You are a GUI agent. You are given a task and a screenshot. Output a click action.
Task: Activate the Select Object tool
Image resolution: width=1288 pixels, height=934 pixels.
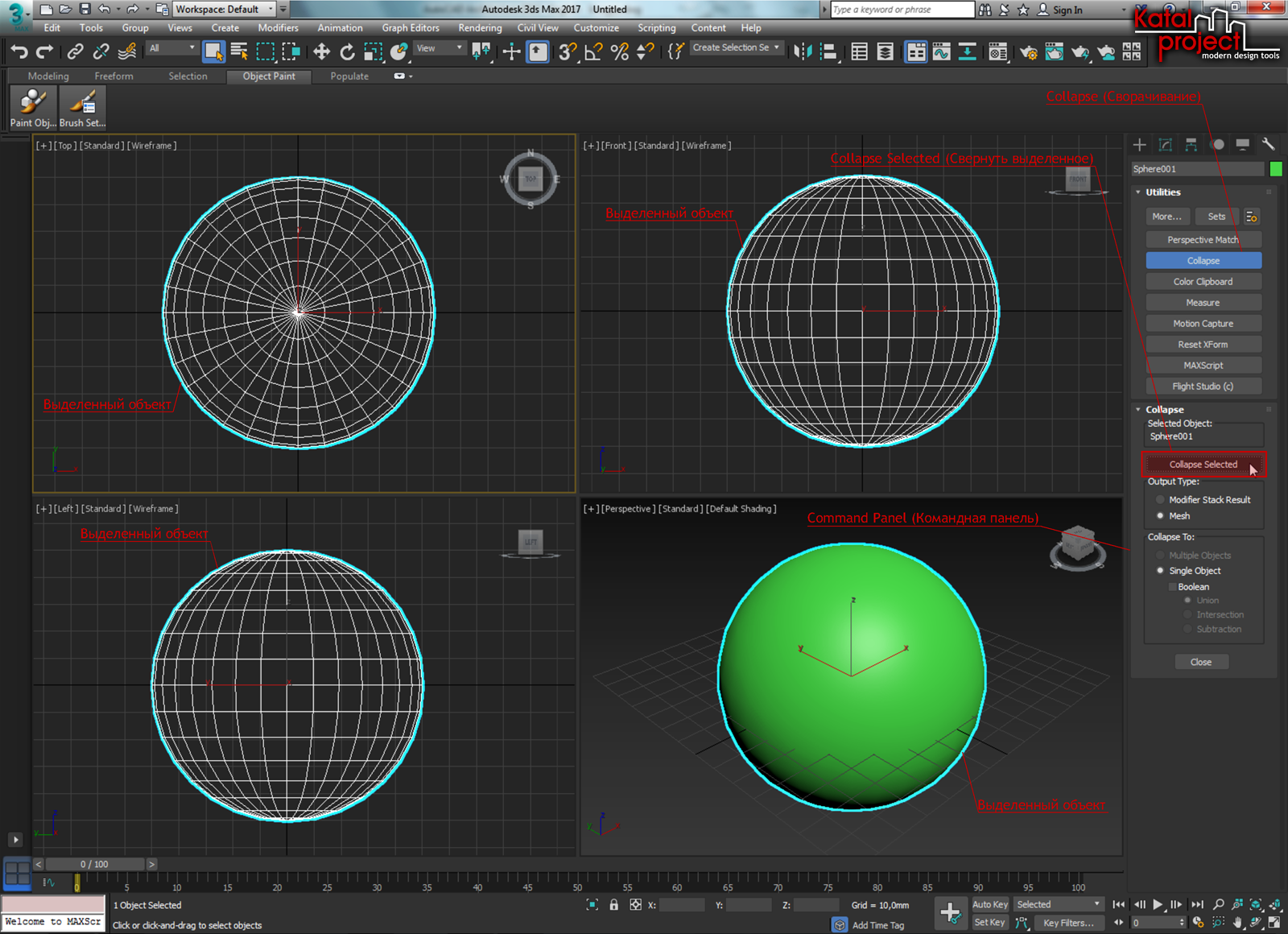point(213,52)
